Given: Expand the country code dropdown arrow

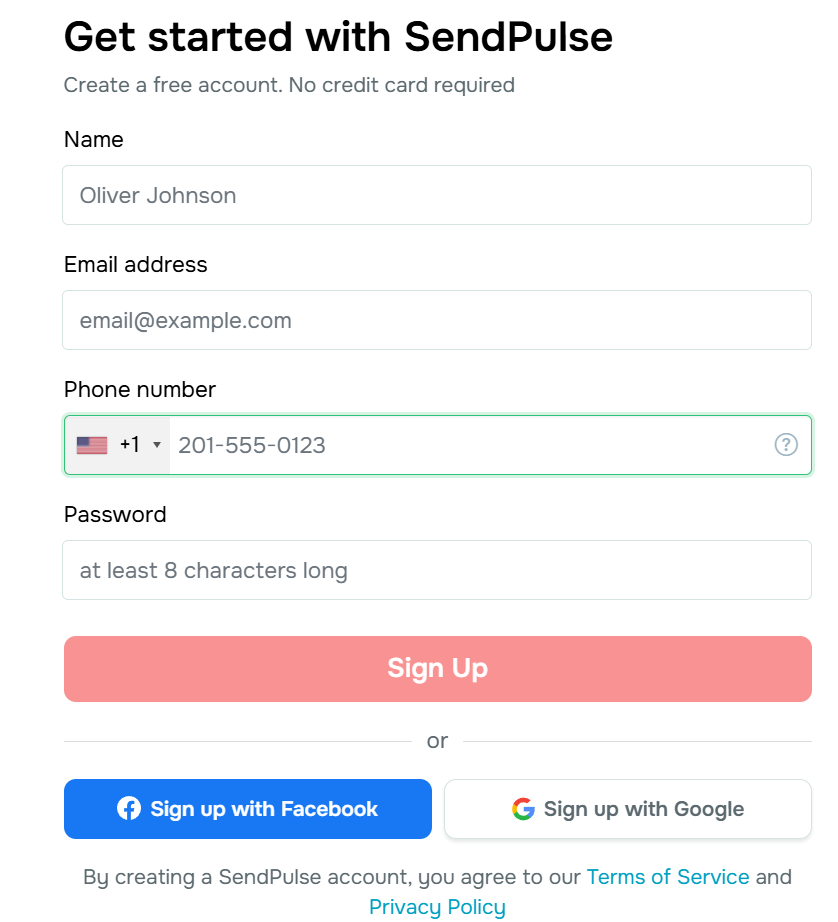Looking at the screenshot, I should tap(157, 445).
